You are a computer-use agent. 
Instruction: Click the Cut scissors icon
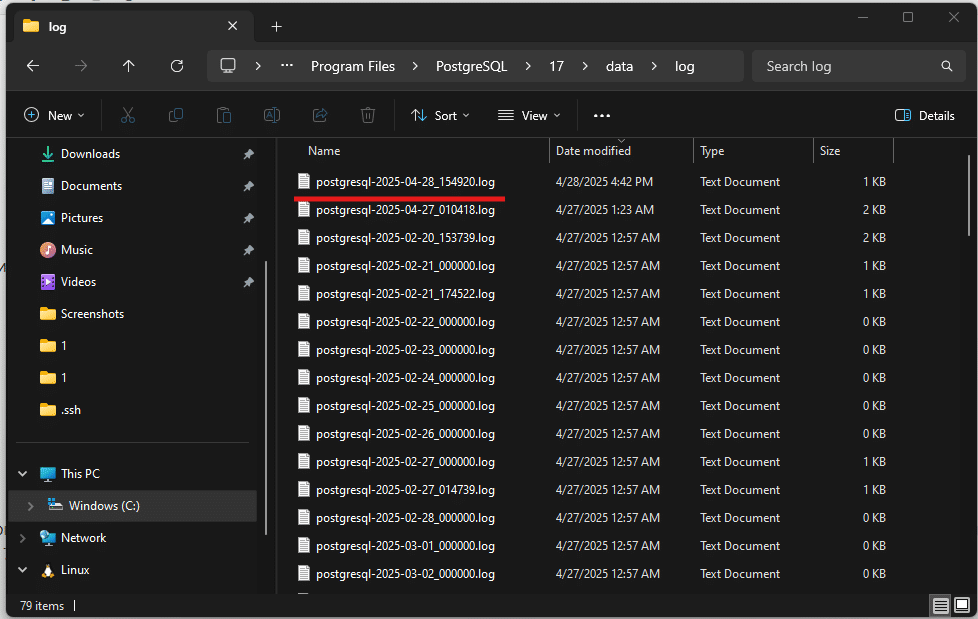(x=127, y=115)
